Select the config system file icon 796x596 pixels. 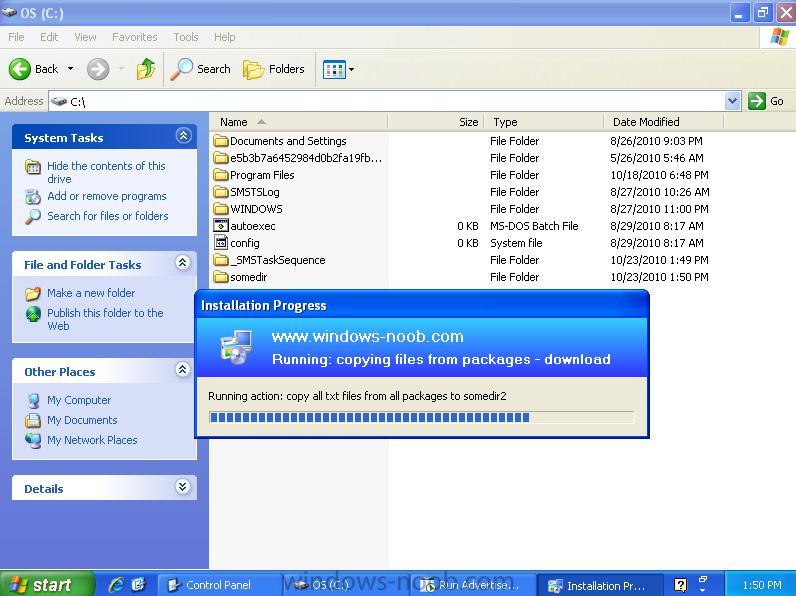(x=221, y=243)
